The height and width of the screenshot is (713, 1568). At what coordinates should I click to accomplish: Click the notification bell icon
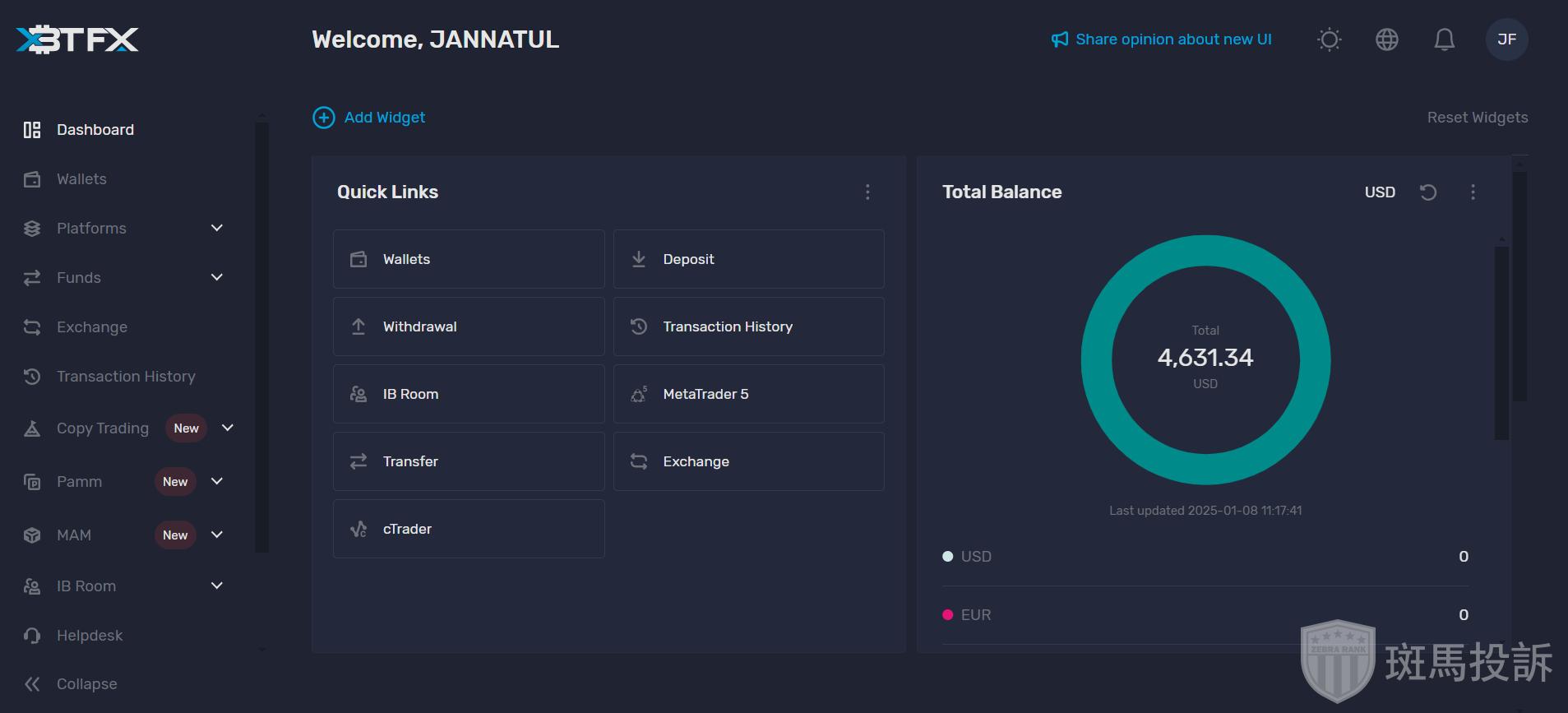[x=1444, y=39]
